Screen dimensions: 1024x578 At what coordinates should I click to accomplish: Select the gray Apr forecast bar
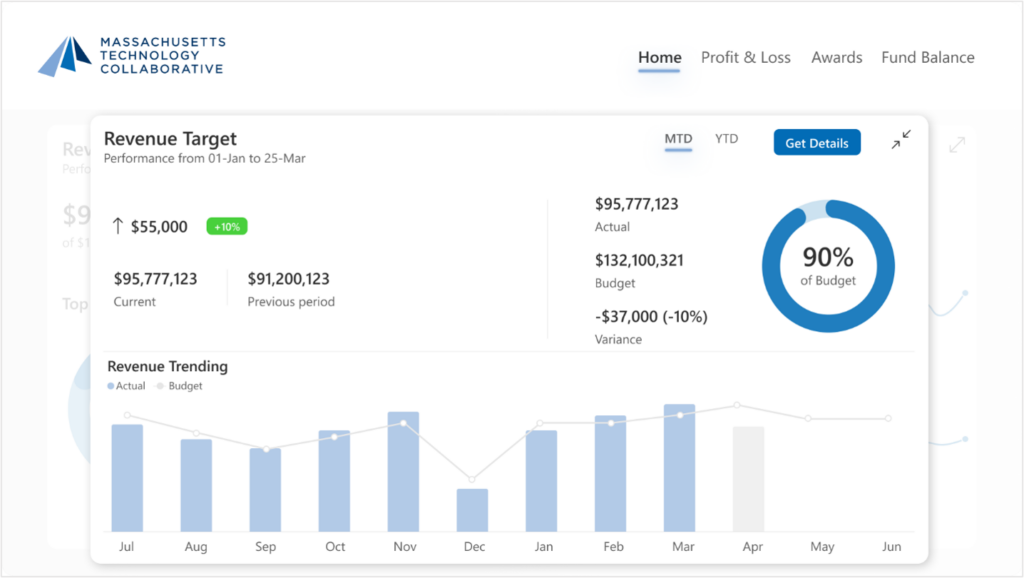pyautogui.click(x=748, y=479)
